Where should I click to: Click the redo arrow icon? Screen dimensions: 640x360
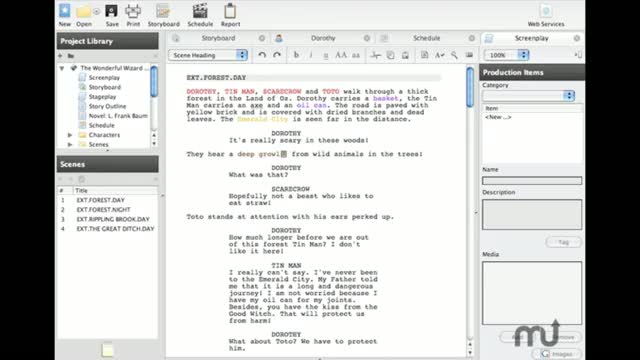click(x=277, y=55)
